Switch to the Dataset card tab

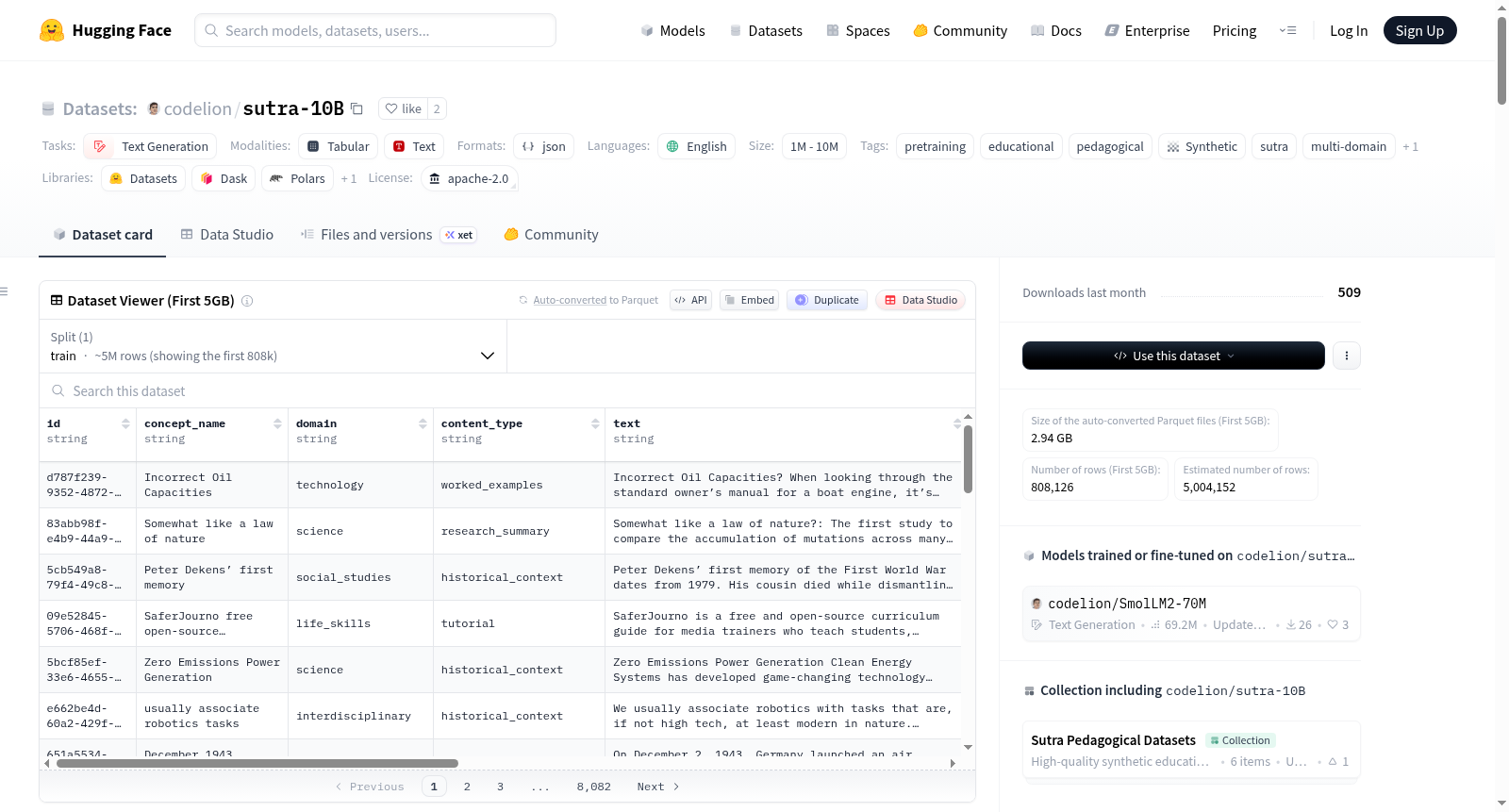click(x=102, y=235)
